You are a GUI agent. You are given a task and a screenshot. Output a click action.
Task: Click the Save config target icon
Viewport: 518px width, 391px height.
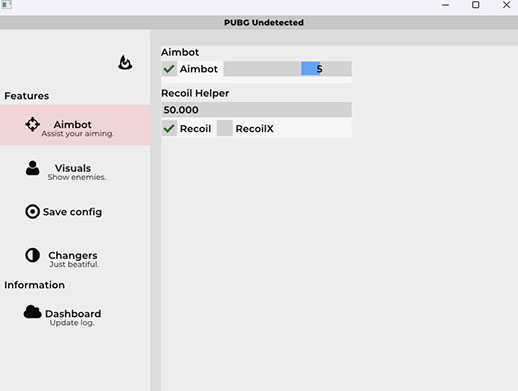32,212
